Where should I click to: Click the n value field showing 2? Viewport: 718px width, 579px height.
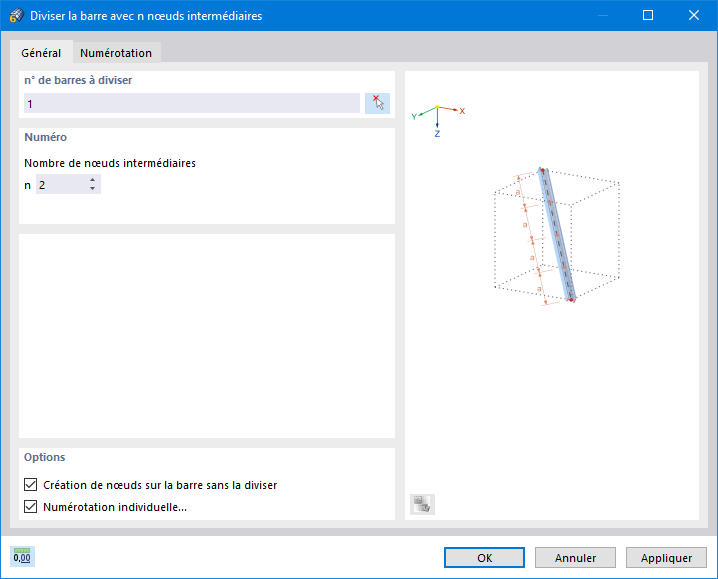(62, 185)
